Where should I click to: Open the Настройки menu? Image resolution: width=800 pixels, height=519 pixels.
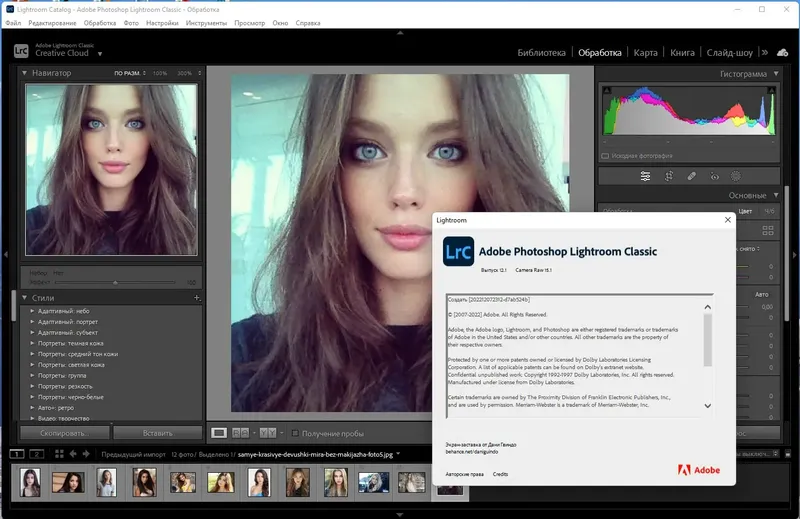162,22
